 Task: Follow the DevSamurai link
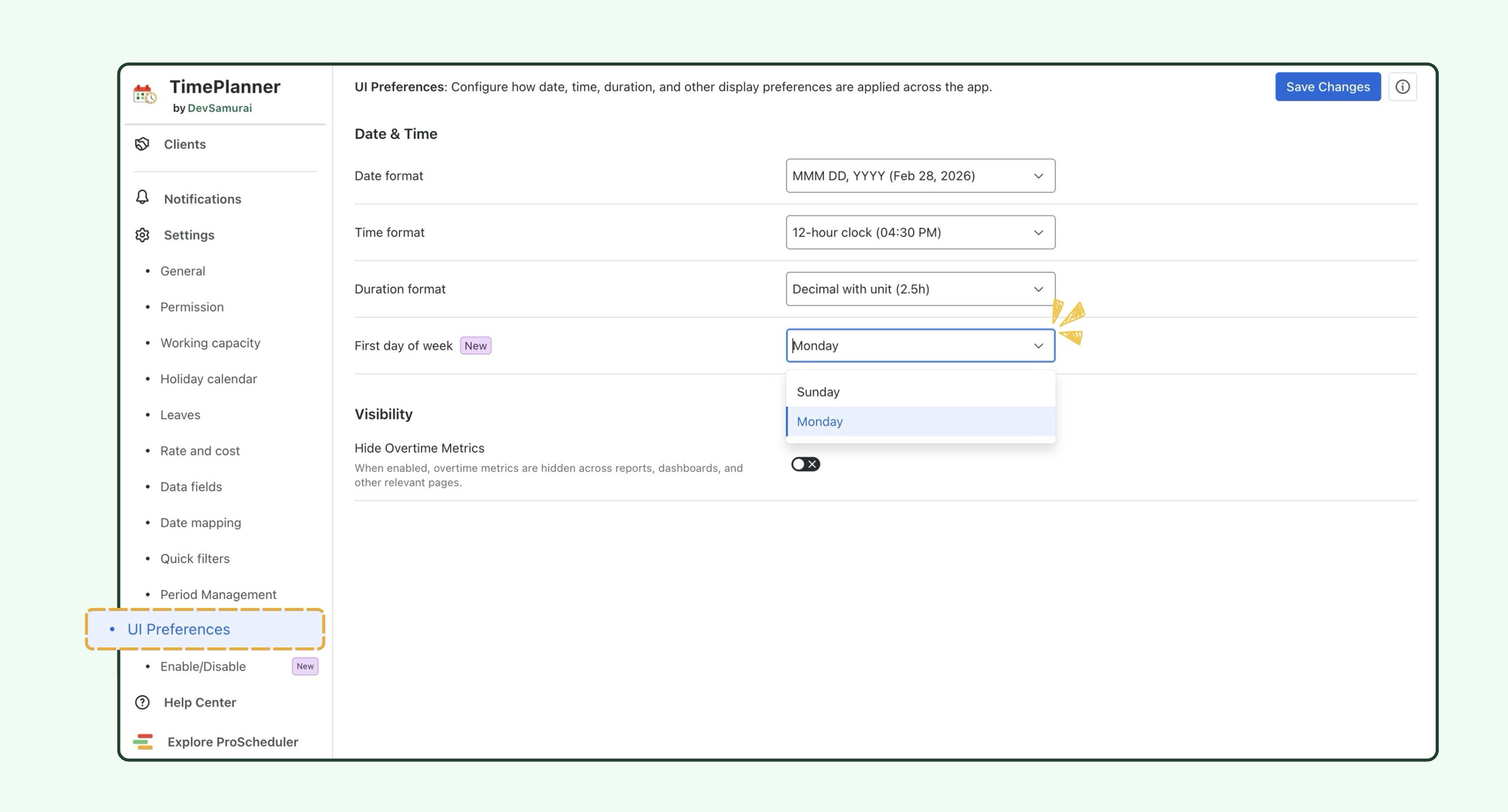coord(220,108)
